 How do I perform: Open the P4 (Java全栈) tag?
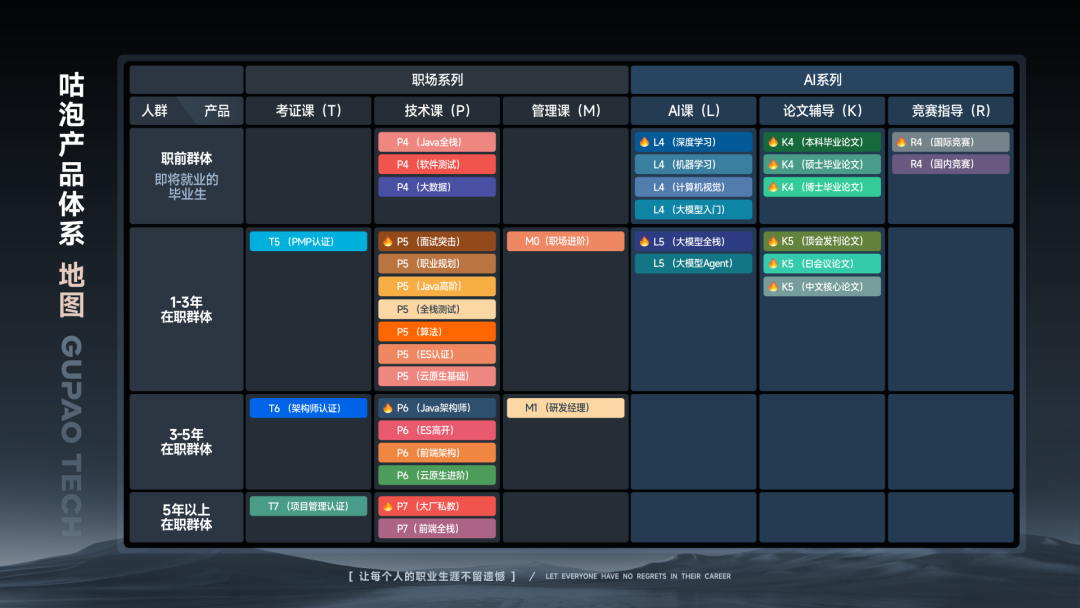pos(437,142)
